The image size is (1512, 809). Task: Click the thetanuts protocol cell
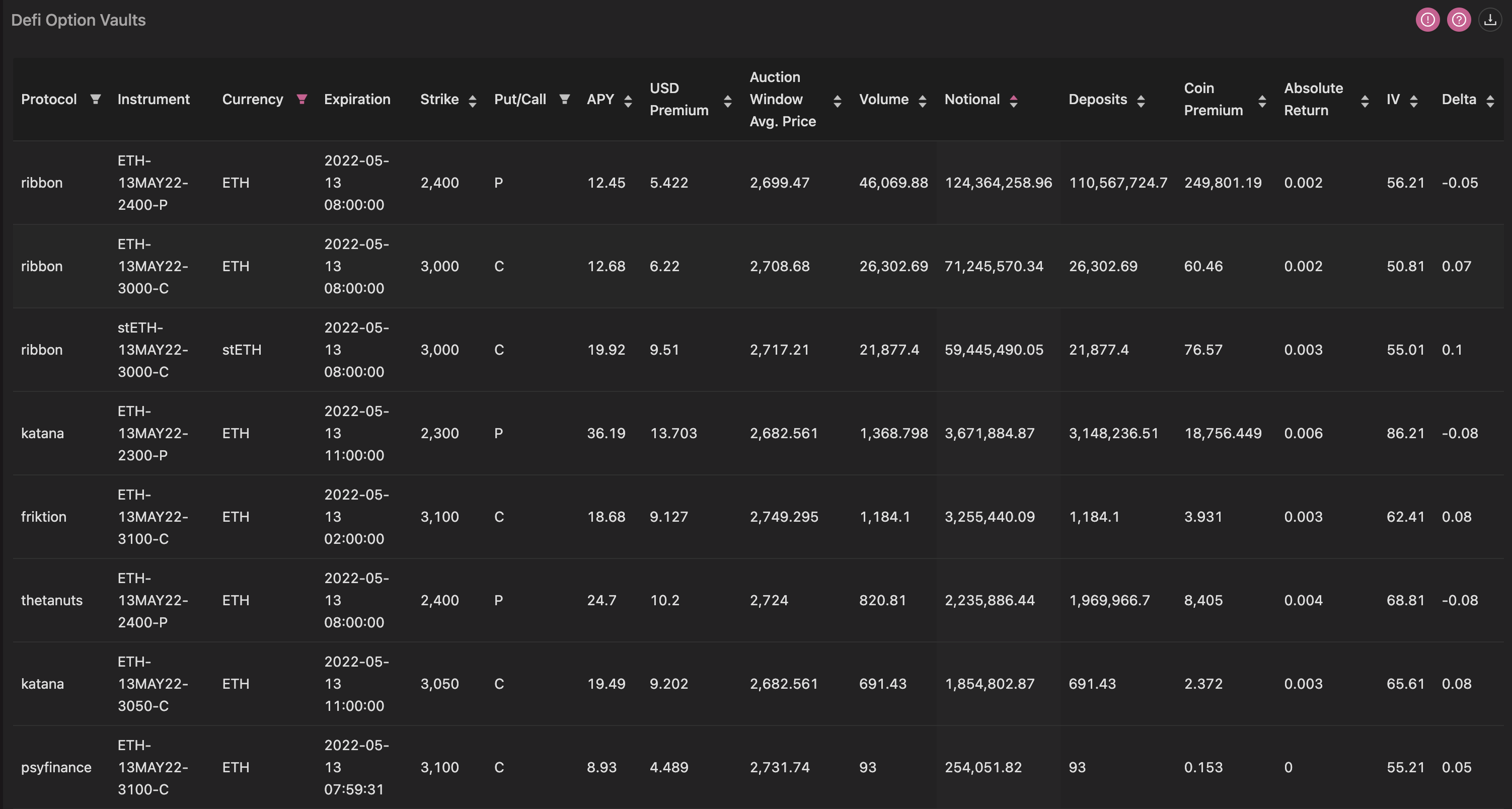(x=52, y=600)
